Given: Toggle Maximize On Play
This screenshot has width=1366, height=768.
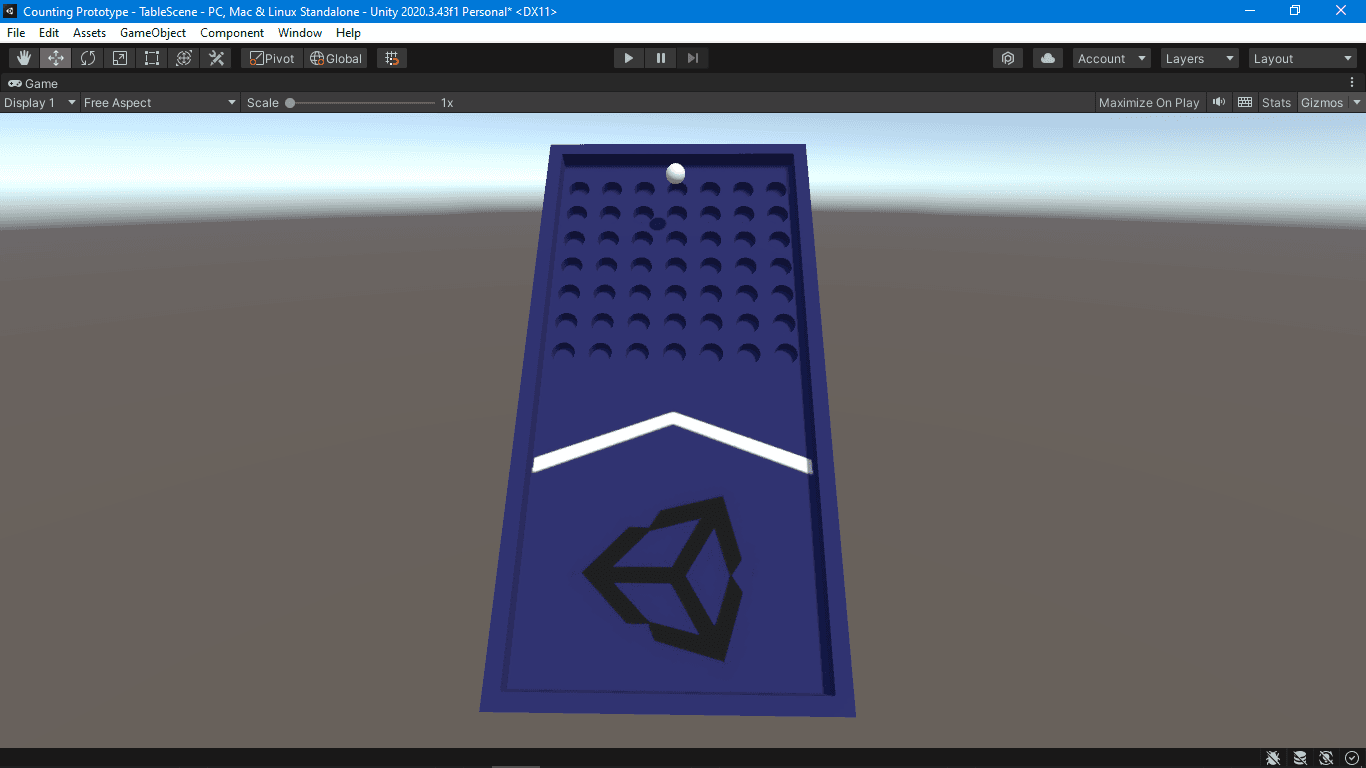Looking at the screenshot, I should click(x=1148, y=102).
